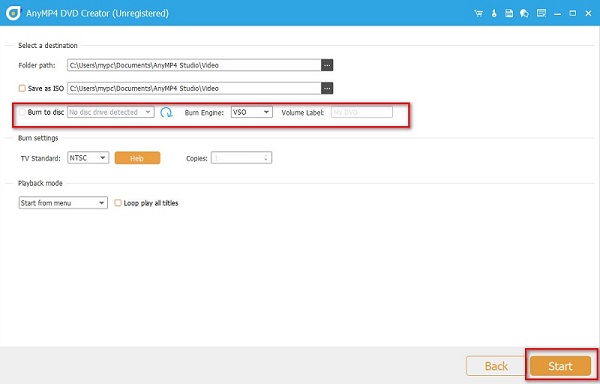Click the 'Select a destination' heading
Screen dimensions: 600x384
pos(48,46)
